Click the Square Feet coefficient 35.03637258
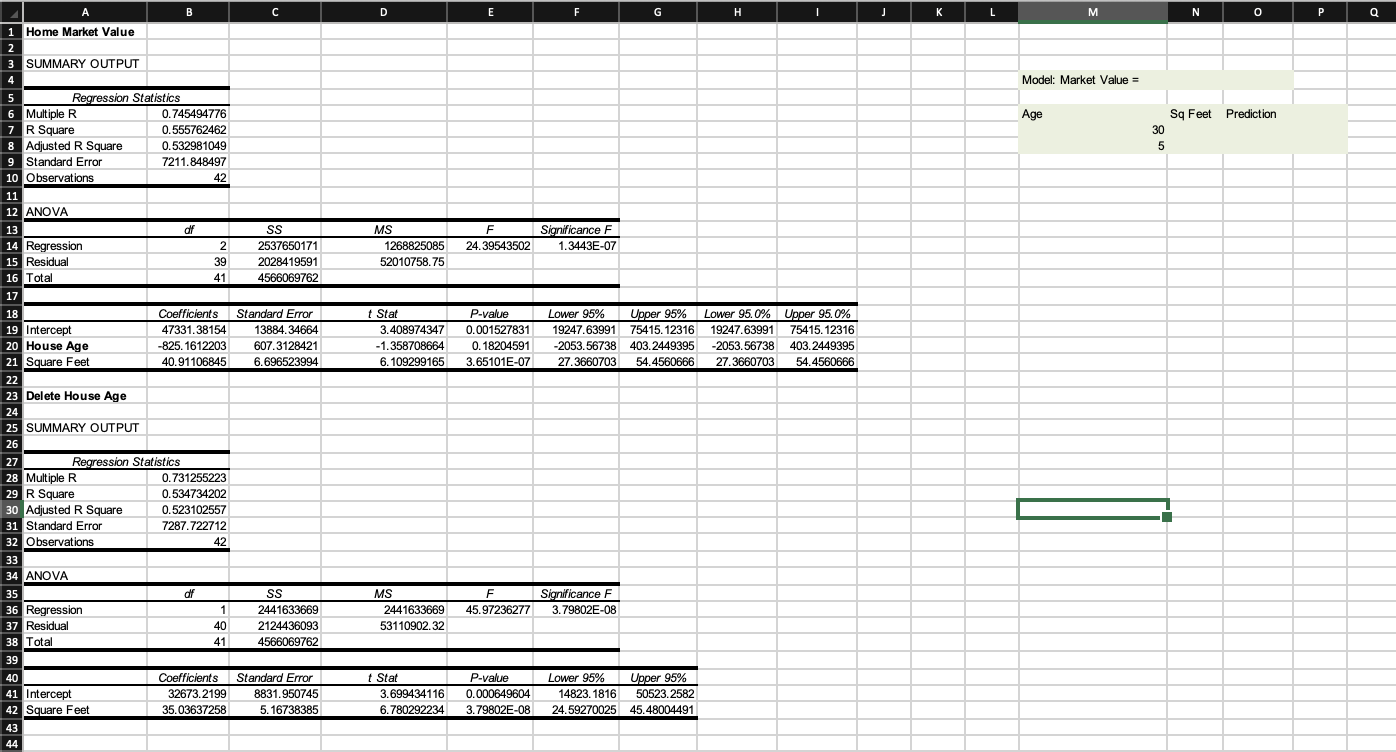1396x752 pixels. click(x=188, y=710)
